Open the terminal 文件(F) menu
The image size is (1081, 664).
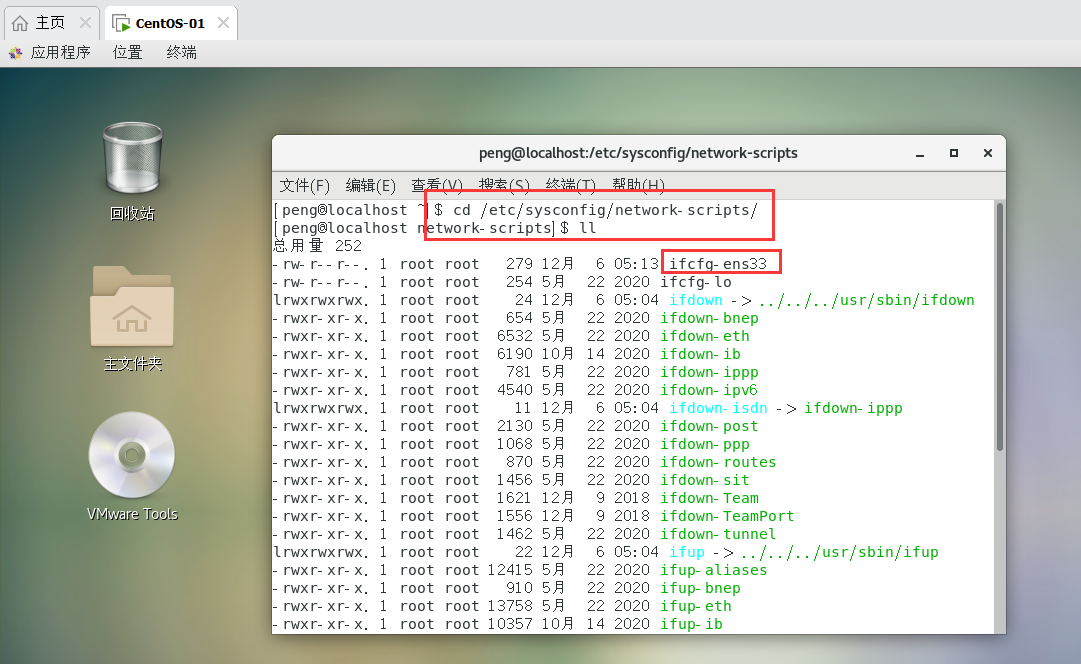305,185
